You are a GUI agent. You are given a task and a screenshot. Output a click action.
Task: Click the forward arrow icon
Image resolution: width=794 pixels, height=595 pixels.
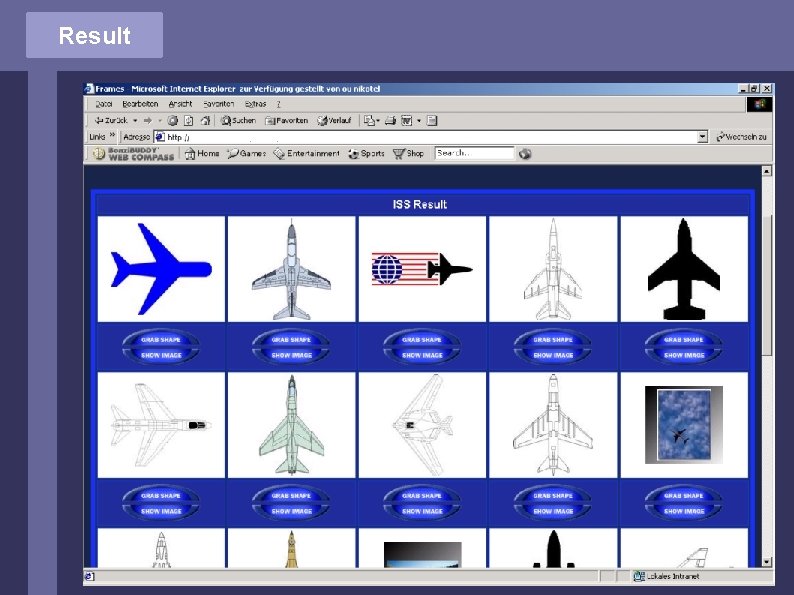[147, 121]
